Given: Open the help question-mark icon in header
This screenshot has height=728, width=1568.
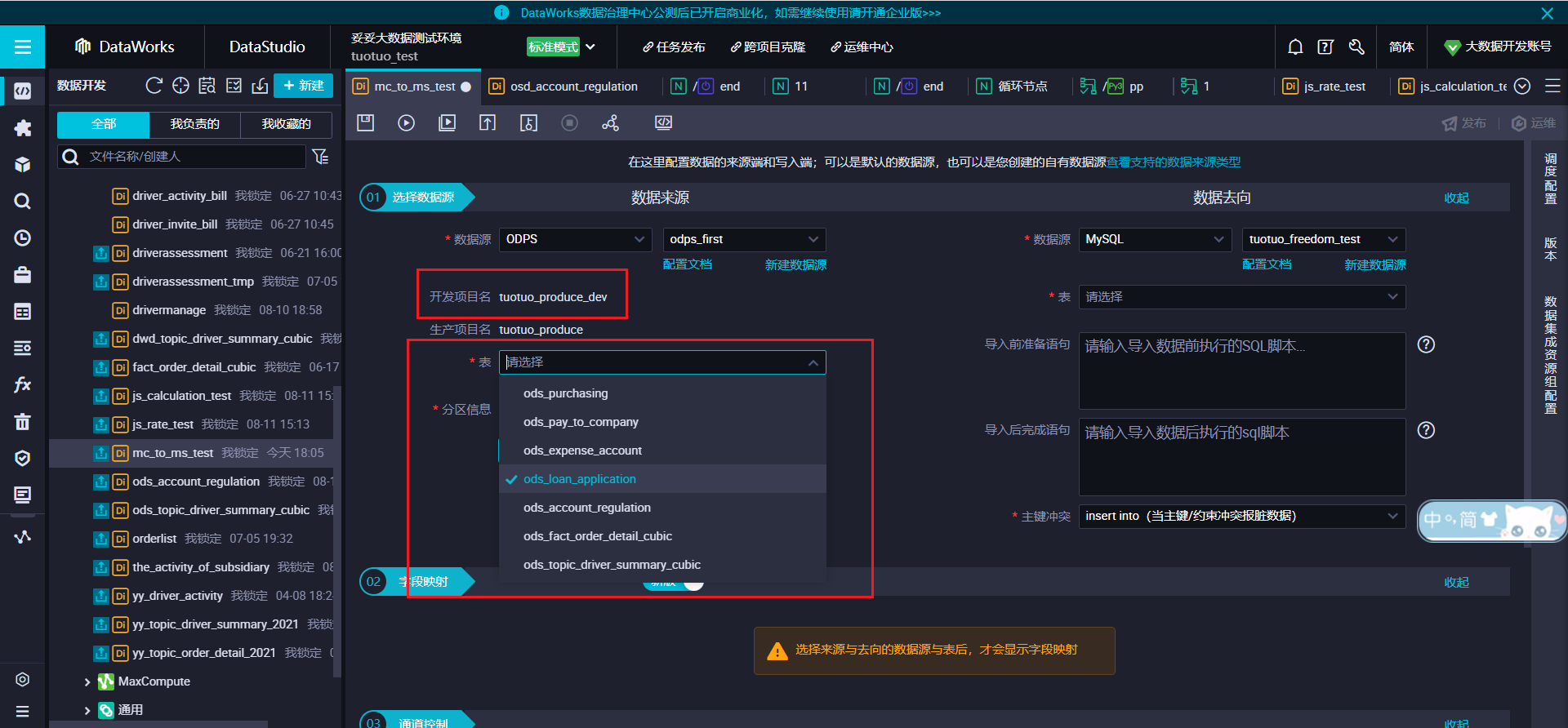Looking at the screenshot, I should [1325, 47].
